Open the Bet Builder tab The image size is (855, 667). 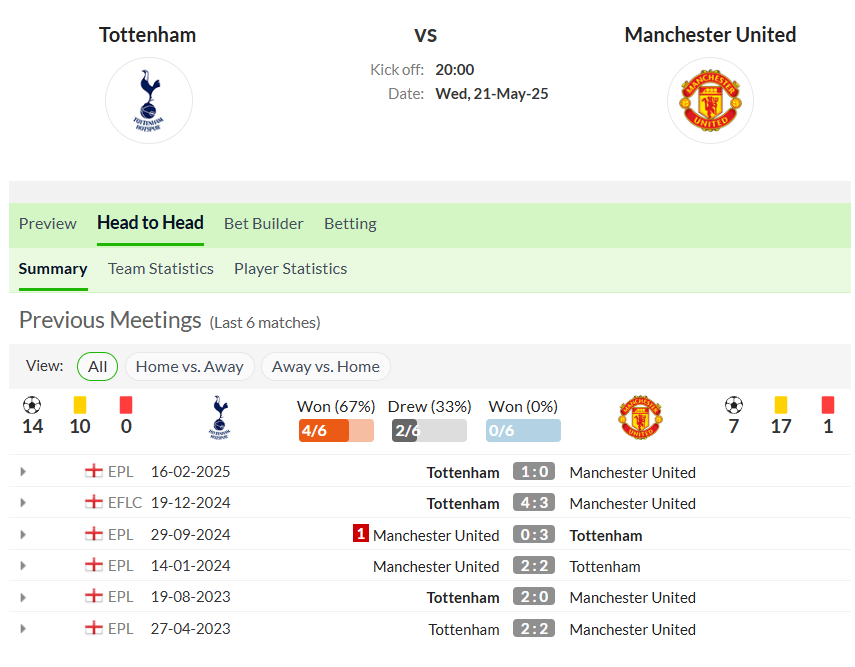pyautogui.click(x=263, y=224)
